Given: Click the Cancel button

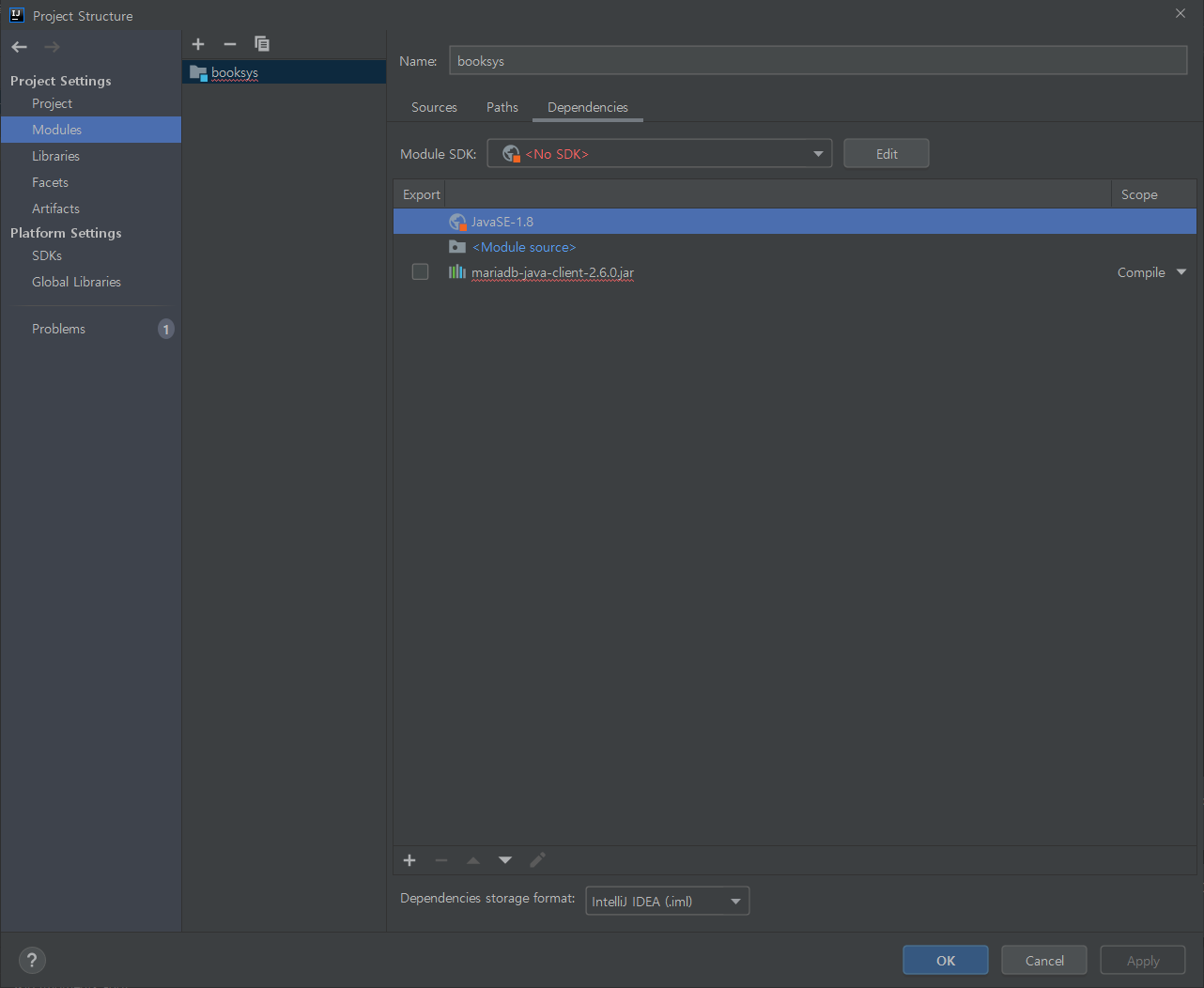Looking at the screenshot, I should (x=1044, y=961).
